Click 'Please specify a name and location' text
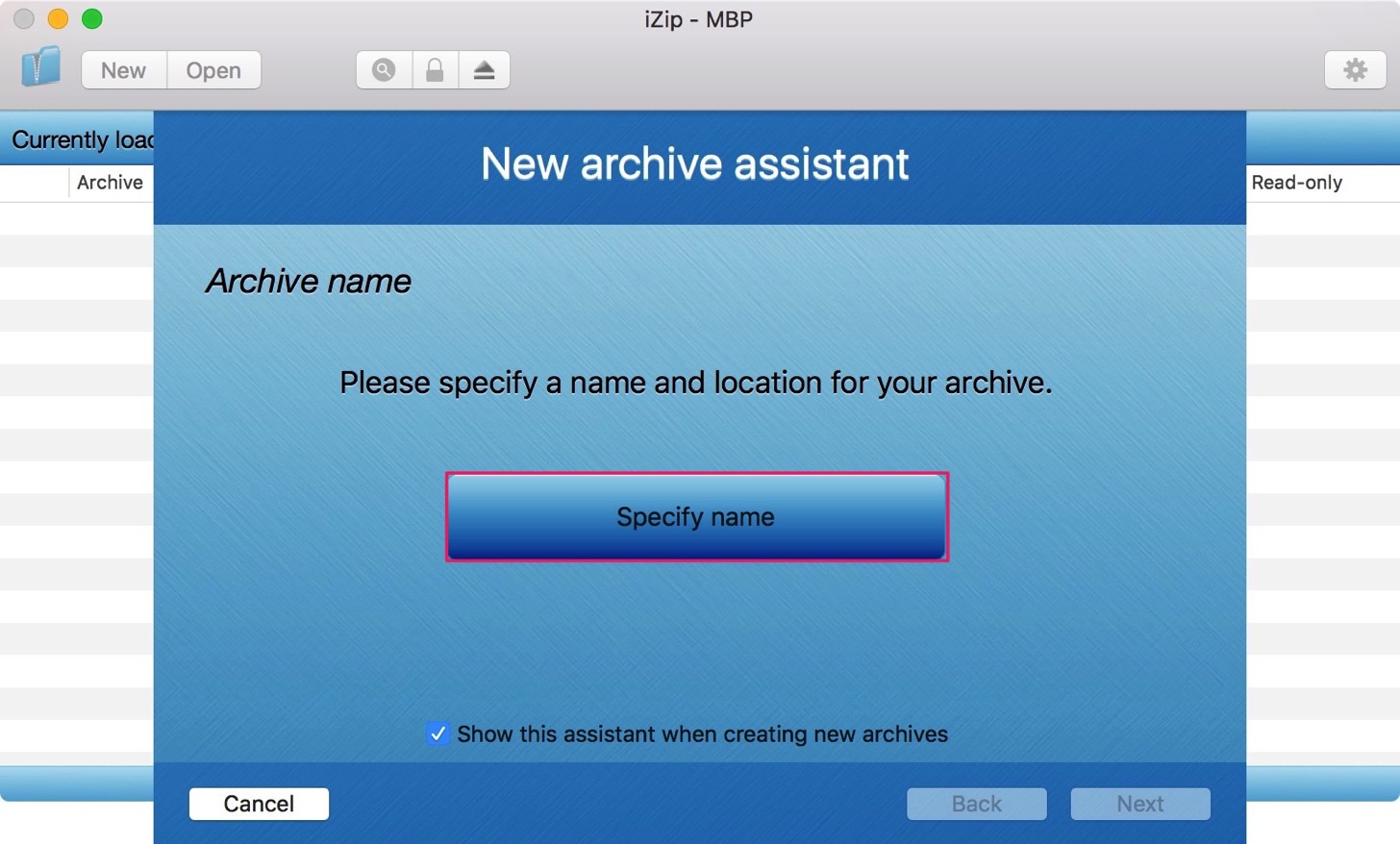The image size is (1400, 844). (695, 383)
